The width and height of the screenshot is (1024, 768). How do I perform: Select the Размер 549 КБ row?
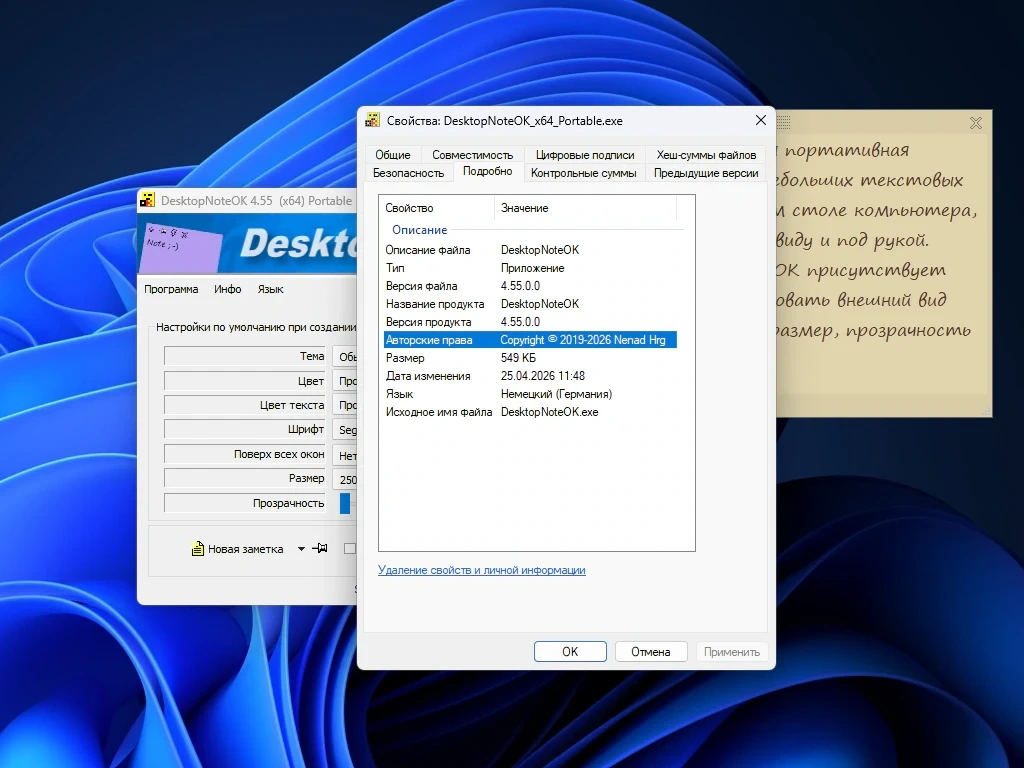click(x=530, y=358)
